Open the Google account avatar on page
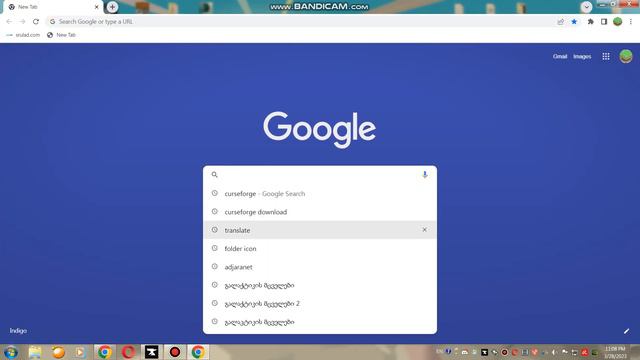 point(626,56)
